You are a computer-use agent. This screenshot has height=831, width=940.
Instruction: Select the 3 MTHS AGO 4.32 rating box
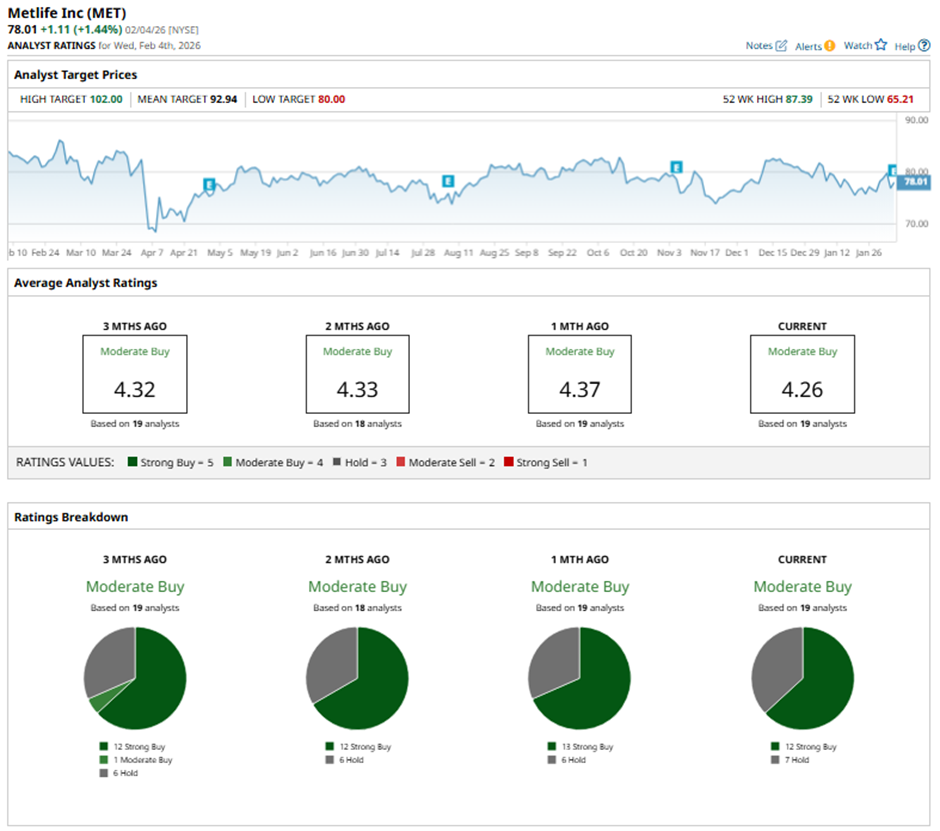[135, 374]
